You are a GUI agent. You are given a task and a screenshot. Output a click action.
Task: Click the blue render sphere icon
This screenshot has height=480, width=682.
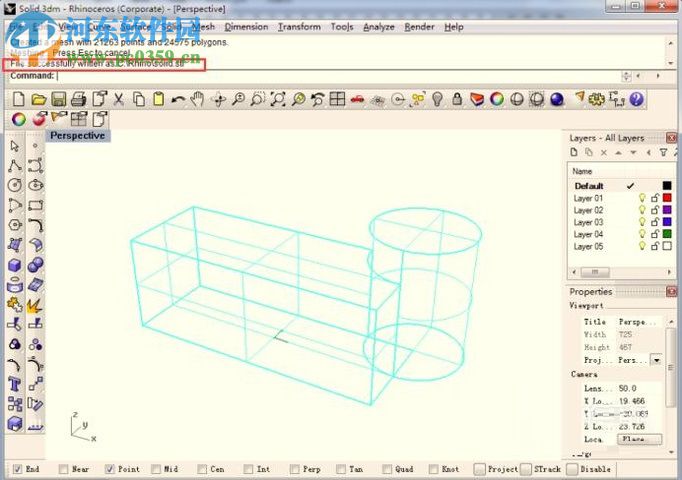coord(557,100)
